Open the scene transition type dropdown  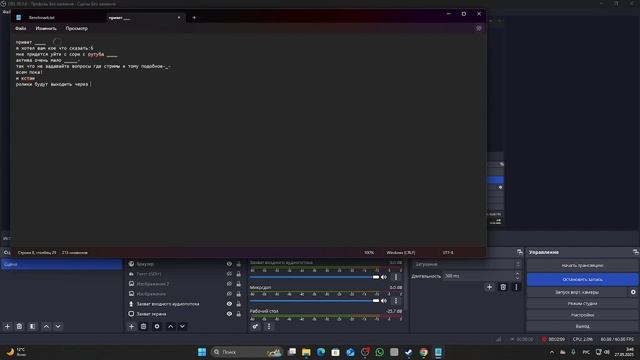[467, 264]
